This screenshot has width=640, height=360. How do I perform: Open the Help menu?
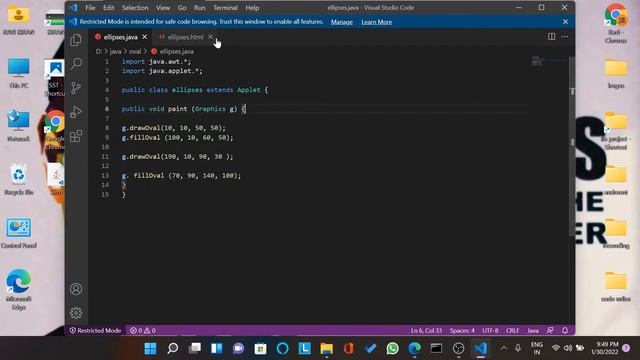252,8
